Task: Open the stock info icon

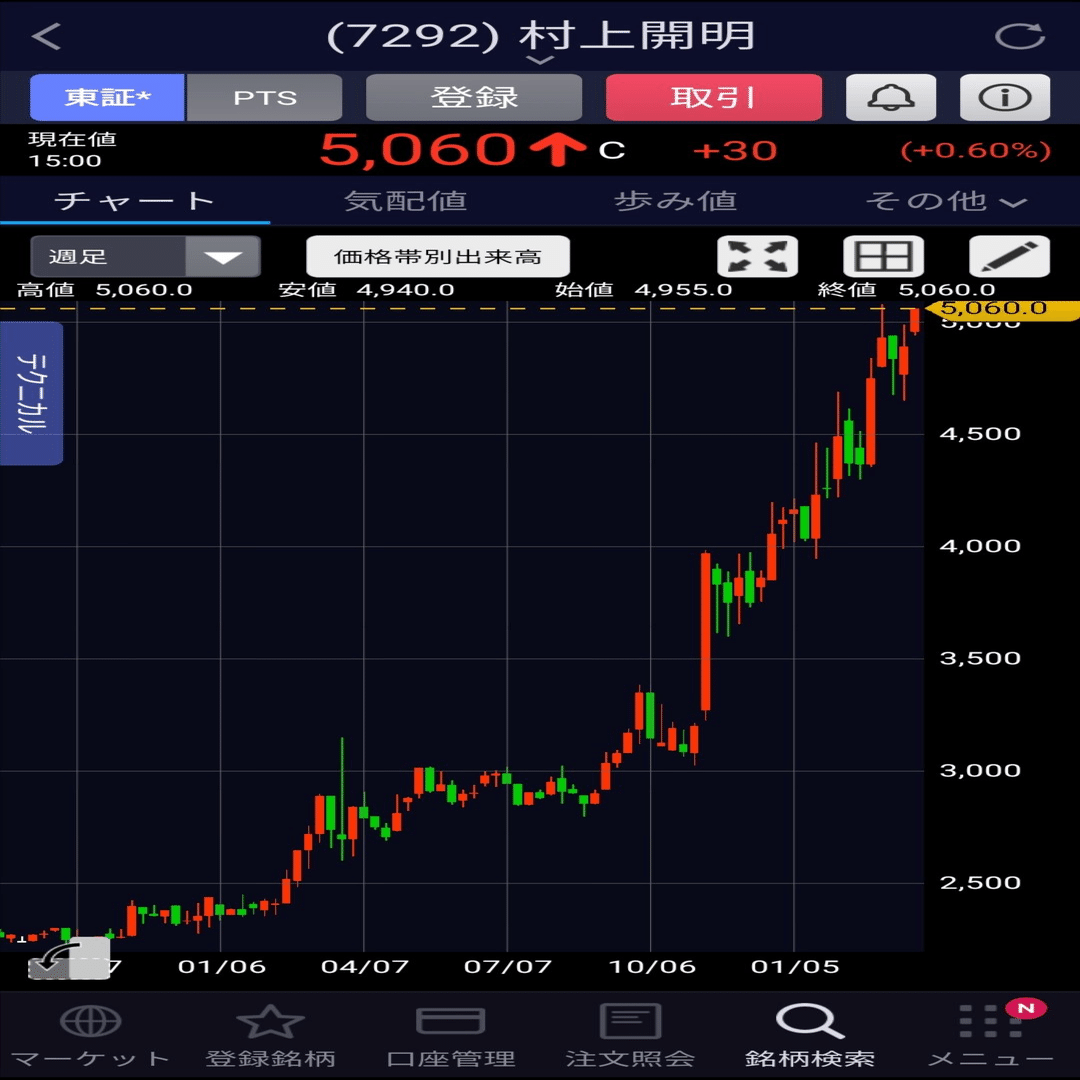Action: coord(1005,97)
